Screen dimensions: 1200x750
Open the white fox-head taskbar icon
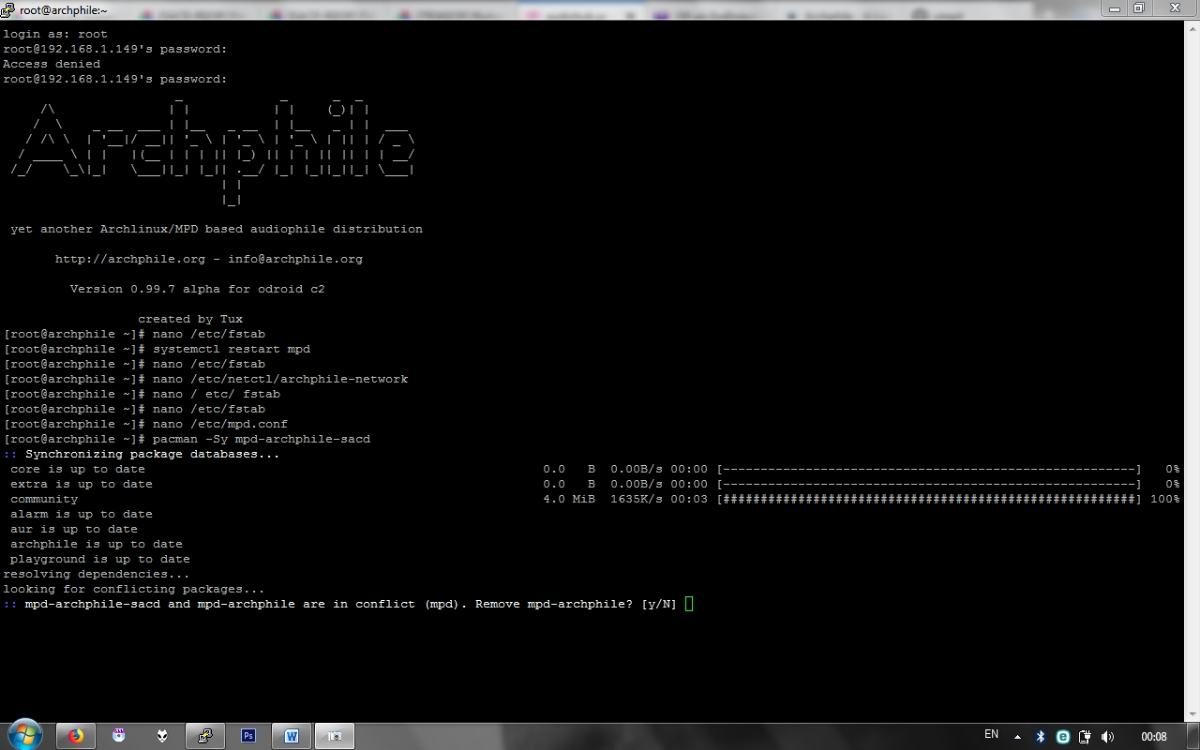click(162, 736)
